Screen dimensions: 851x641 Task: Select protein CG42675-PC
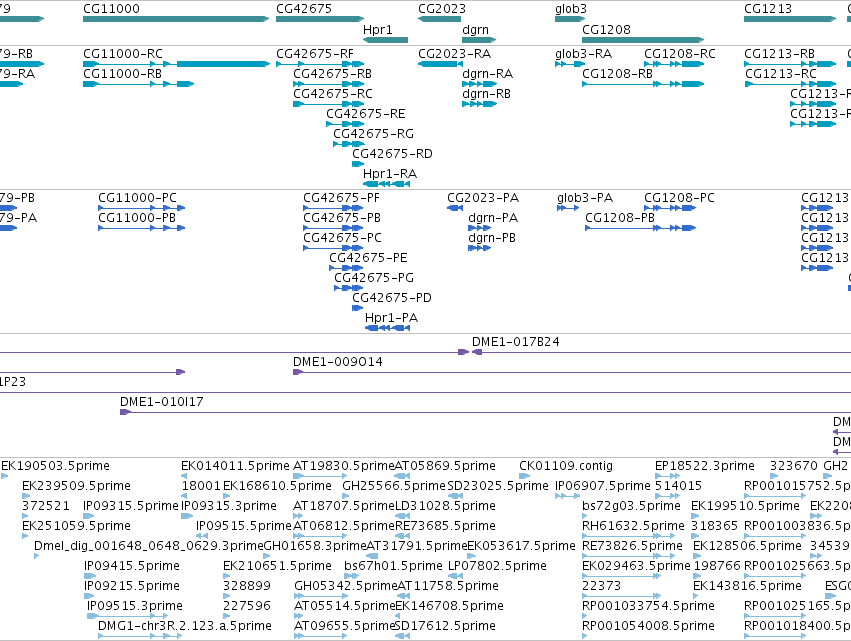(333, 247)
